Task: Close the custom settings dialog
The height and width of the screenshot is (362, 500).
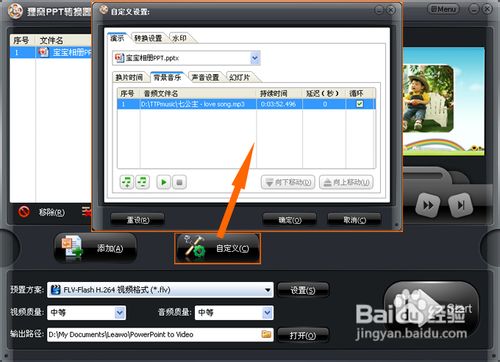Action: coord(391,10)
